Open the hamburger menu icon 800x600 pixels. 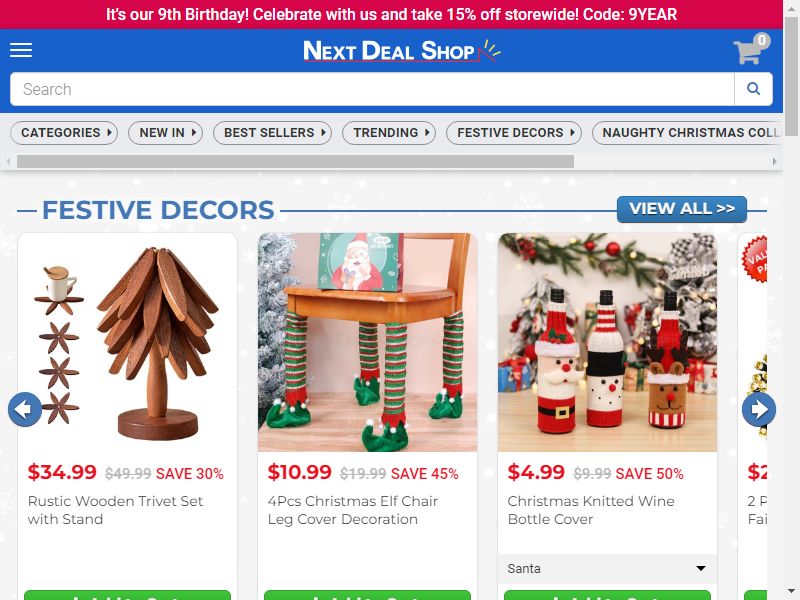click(x=21, y=50)
